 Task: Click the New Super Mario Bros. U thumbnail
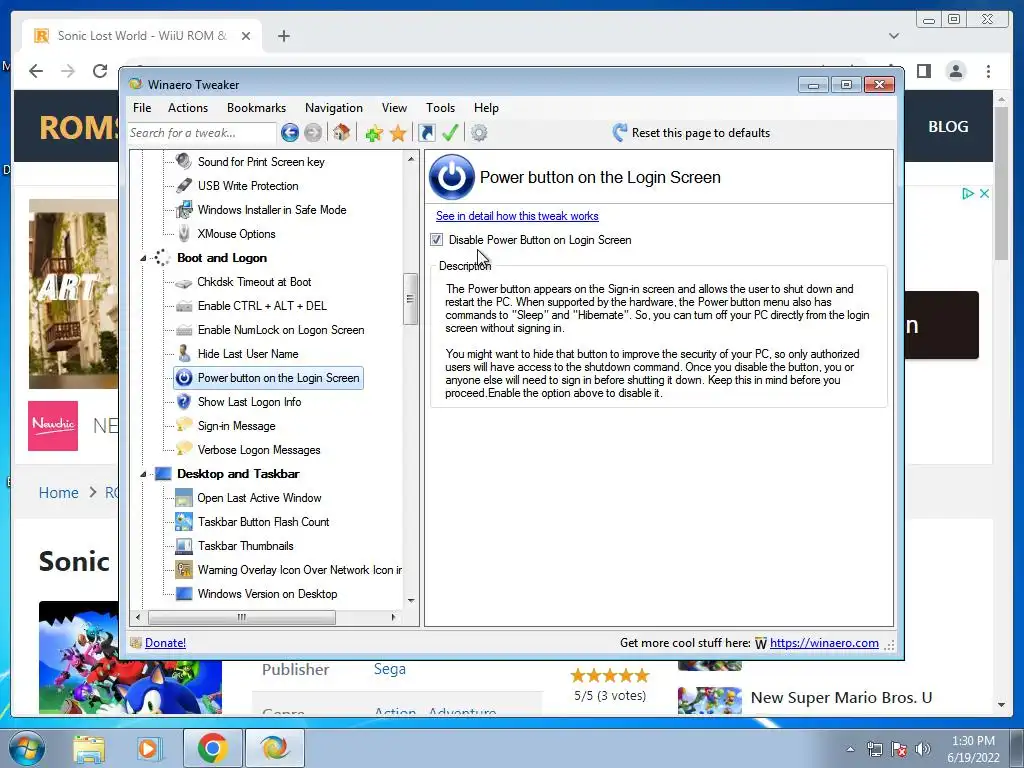tap(710, 699)
